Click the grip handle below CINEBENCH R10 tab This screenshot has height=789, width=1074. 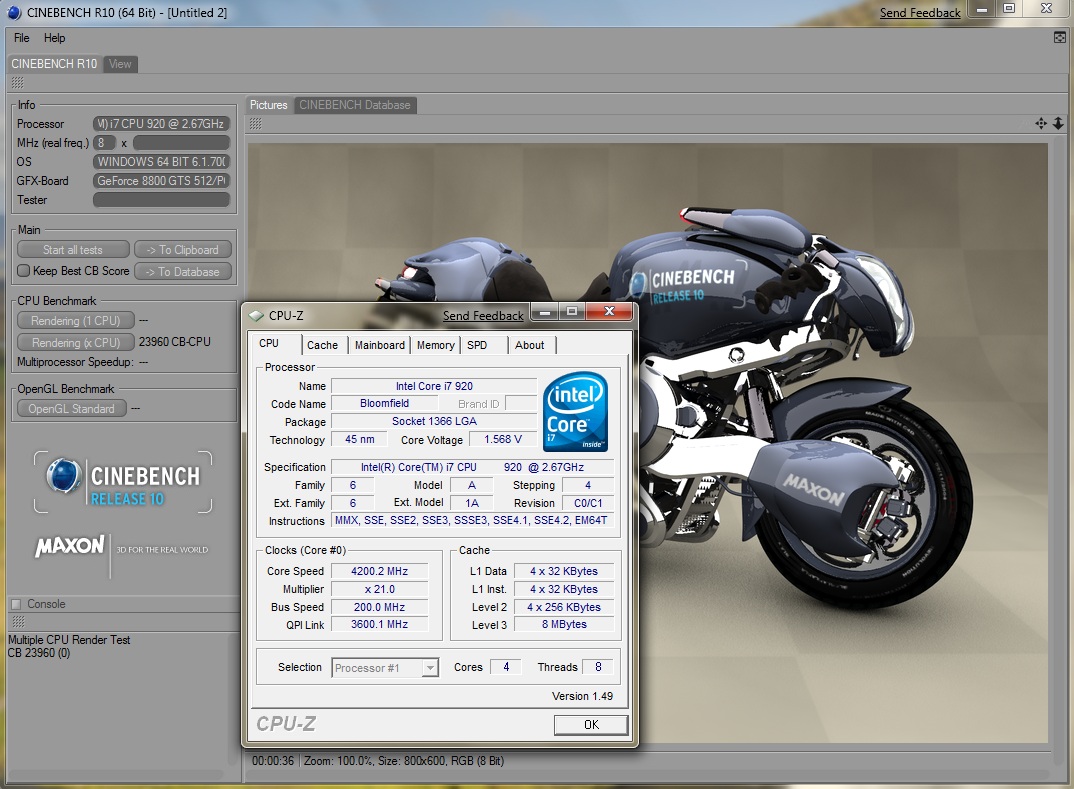18,83
